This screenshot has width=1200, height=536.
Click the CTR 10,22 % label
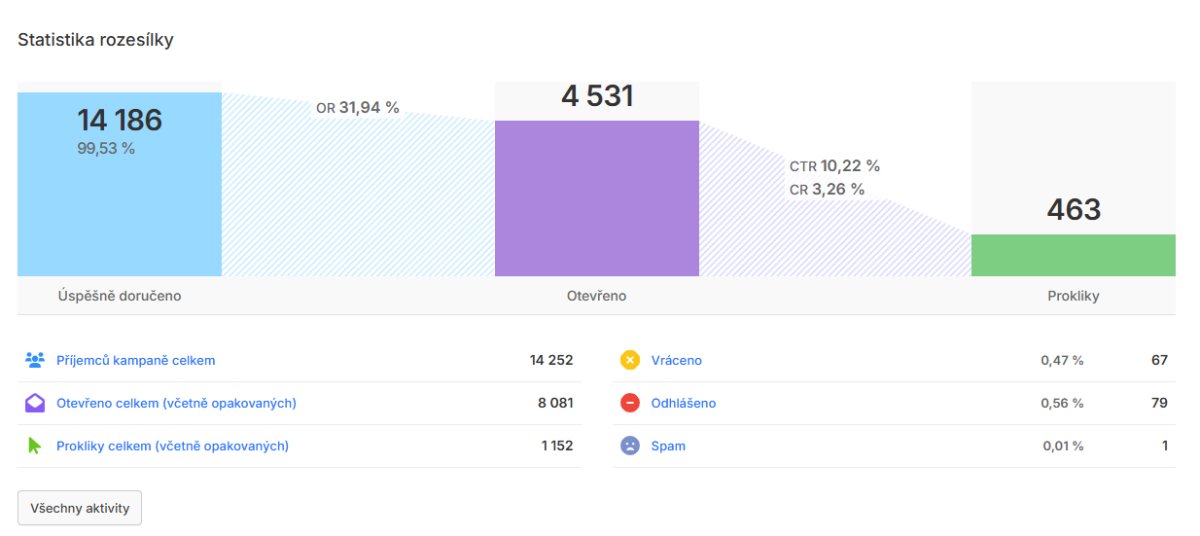[x=835, y=166]
